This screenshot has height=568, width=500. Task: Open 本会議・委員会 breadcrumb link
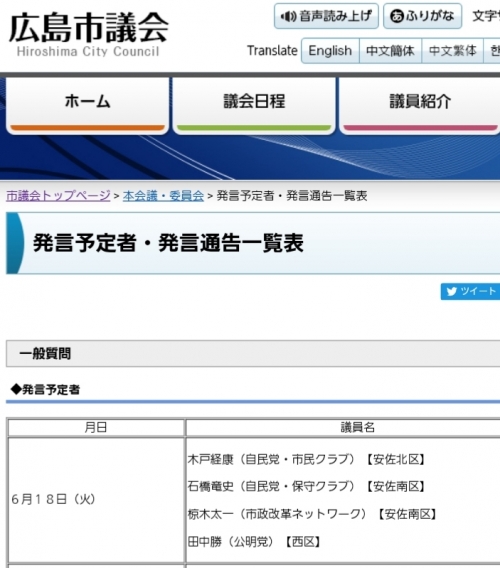point(163,196)
